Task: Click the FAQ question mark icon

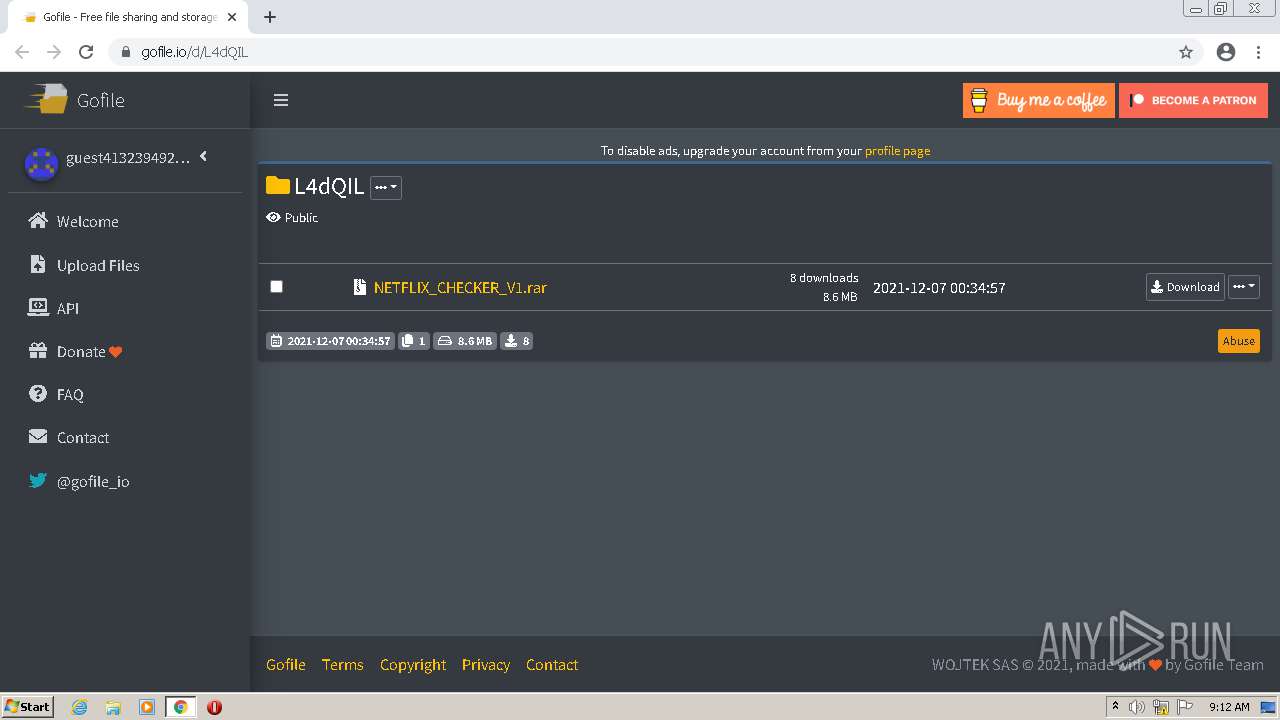Action: tap(38, 394)
